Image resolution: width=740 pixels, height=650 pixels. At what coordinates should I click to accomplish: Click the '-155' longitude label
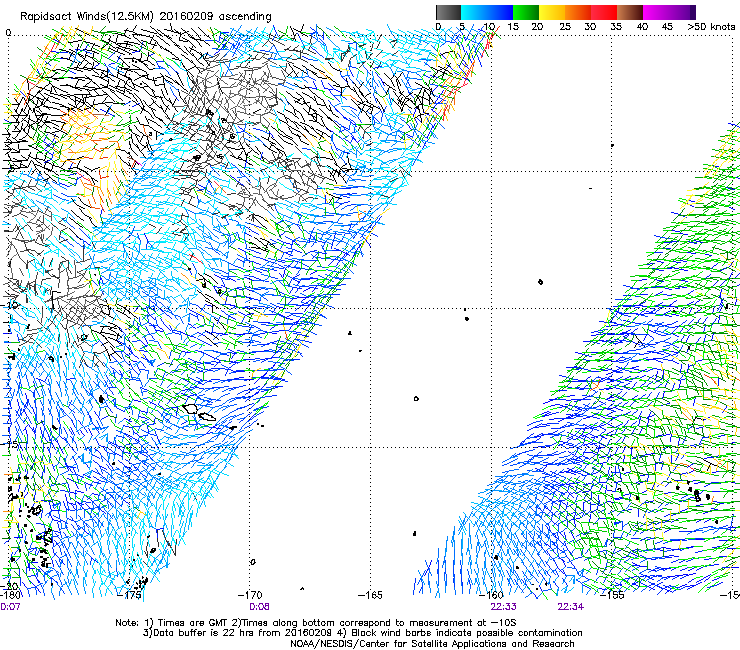point(612,595)
